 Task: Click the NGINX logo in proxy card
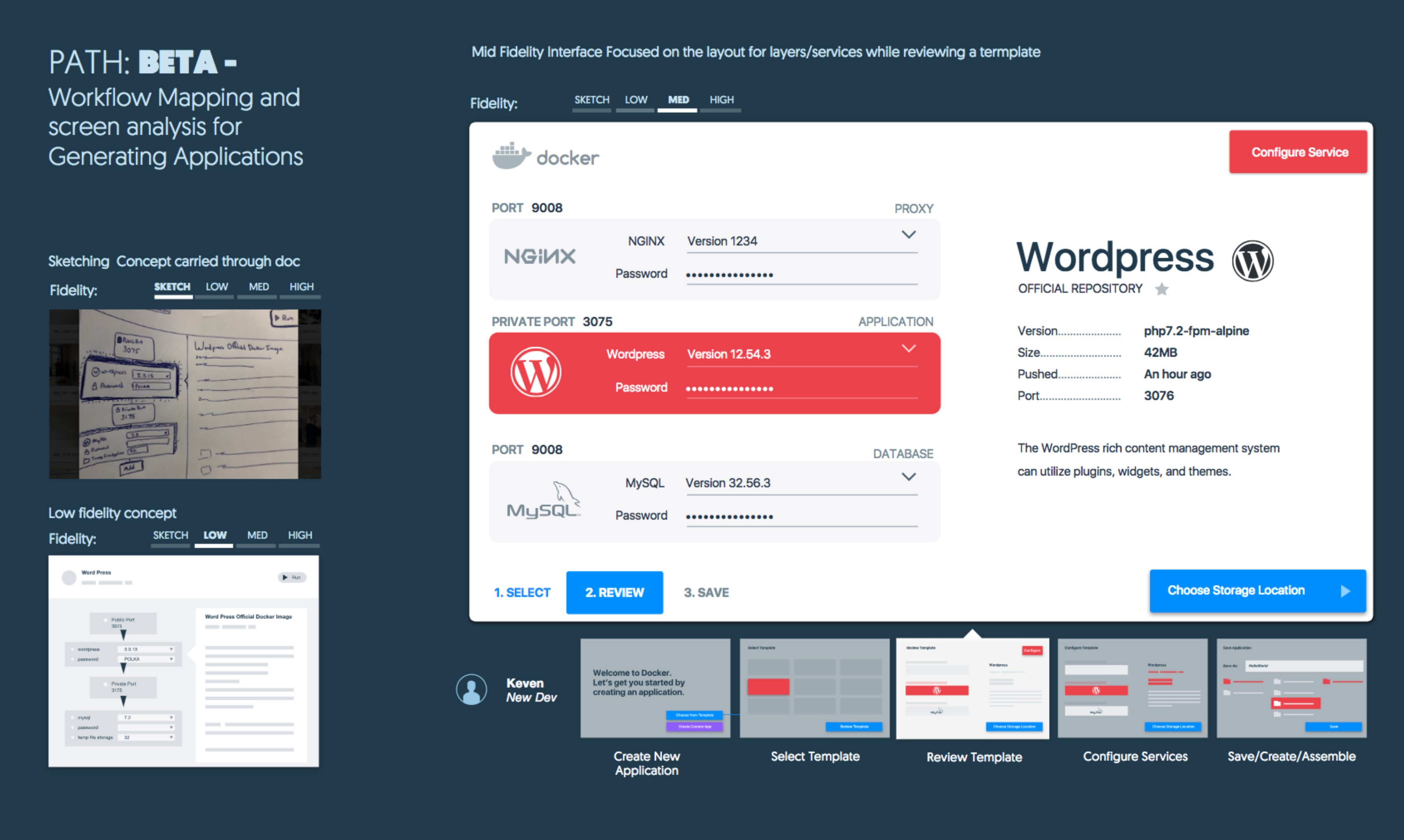(540, 257)
